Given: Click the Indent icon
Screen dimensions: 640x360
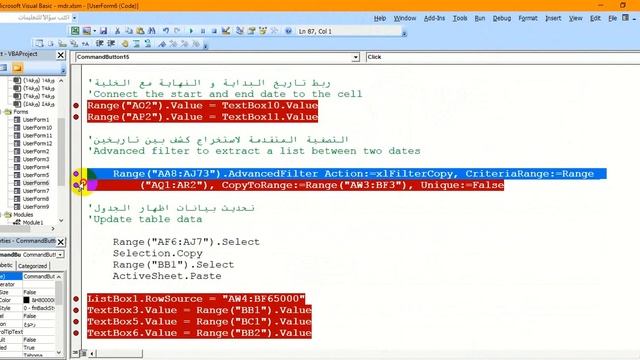Looking at the screenshot, I should pyautogui.click(x=99, y=44).
